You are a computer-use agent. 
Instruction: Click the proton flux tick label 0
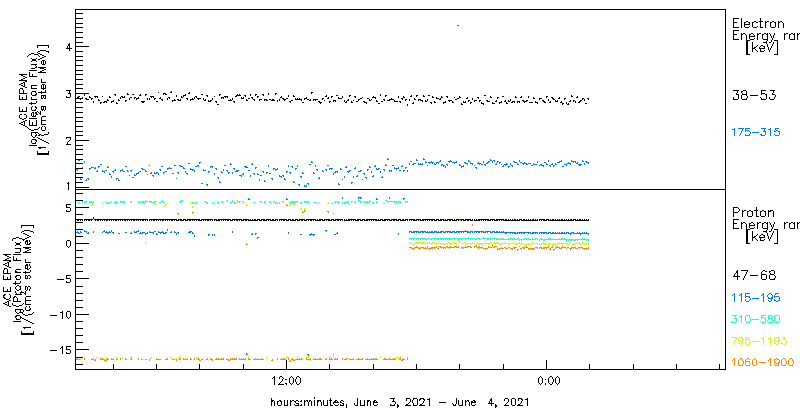point(67,243)
